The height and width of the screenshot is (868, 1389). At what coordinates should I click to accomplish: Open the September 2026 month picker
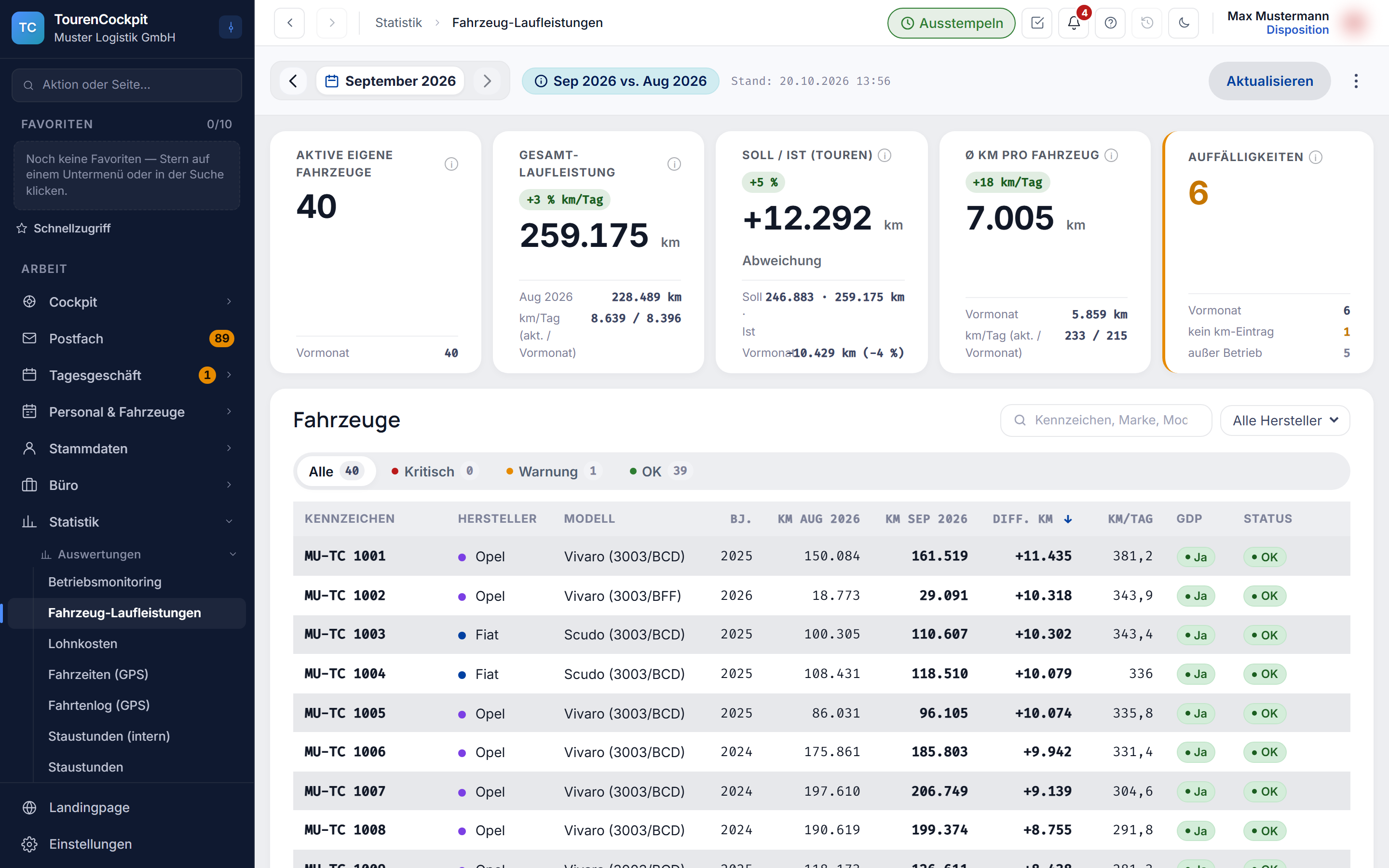pos(390,81)
